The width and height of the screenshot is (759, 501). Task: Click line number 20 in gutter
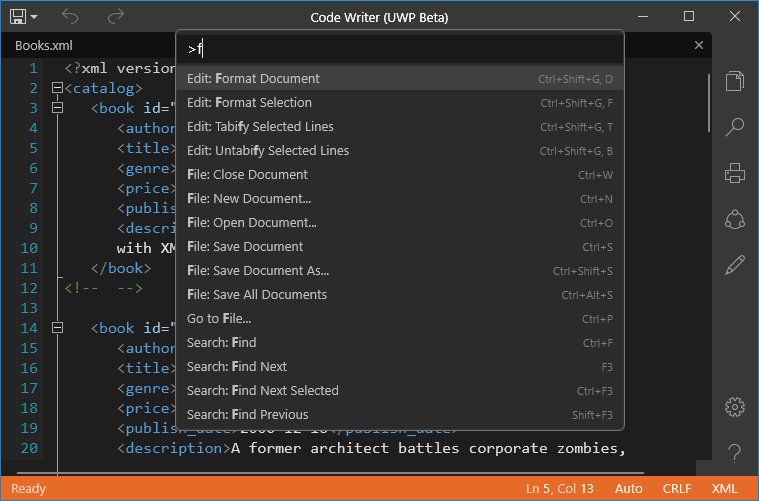pyautogui.click(x=29, y=448)
